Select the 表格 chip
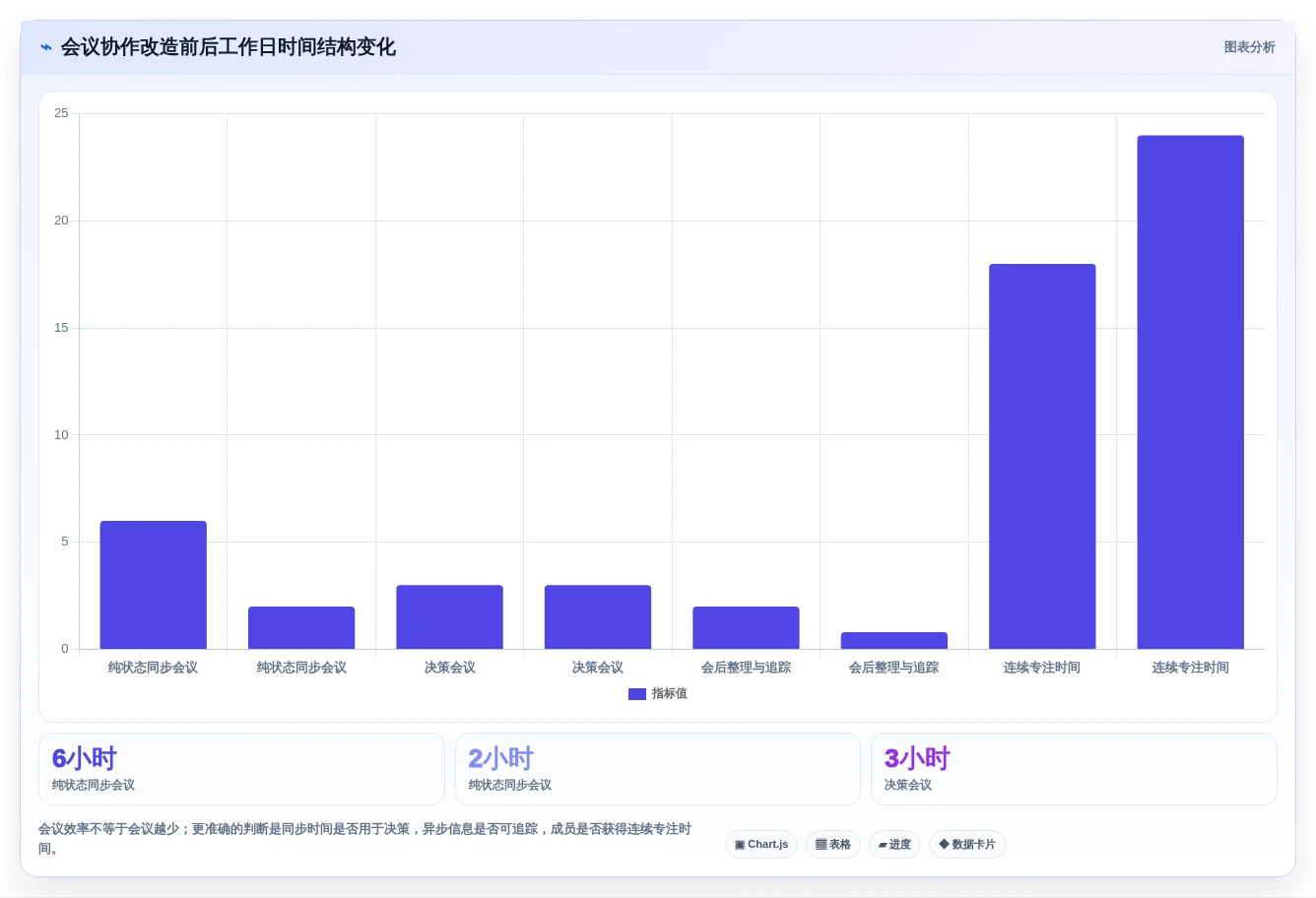Screen dimensions: 1316x898 pos(833,845)
